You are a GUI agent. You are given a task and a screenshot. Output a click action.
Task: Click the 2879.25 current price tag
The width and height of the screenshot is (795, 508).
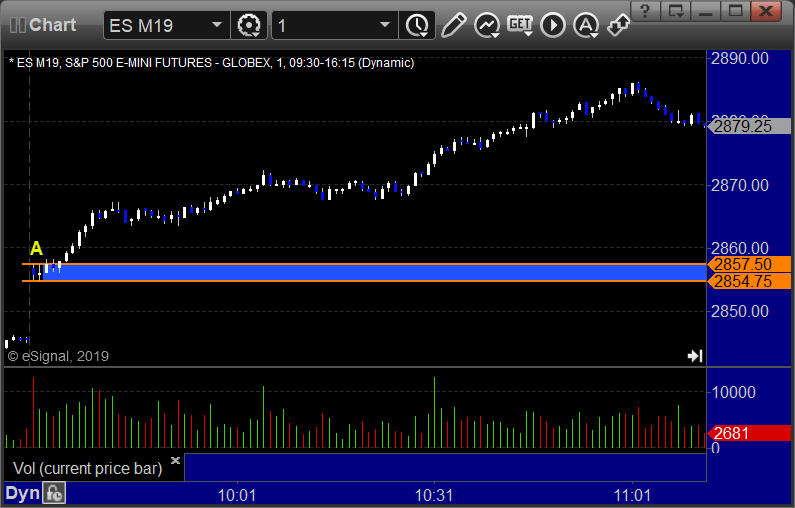click(x=749, y=126)
